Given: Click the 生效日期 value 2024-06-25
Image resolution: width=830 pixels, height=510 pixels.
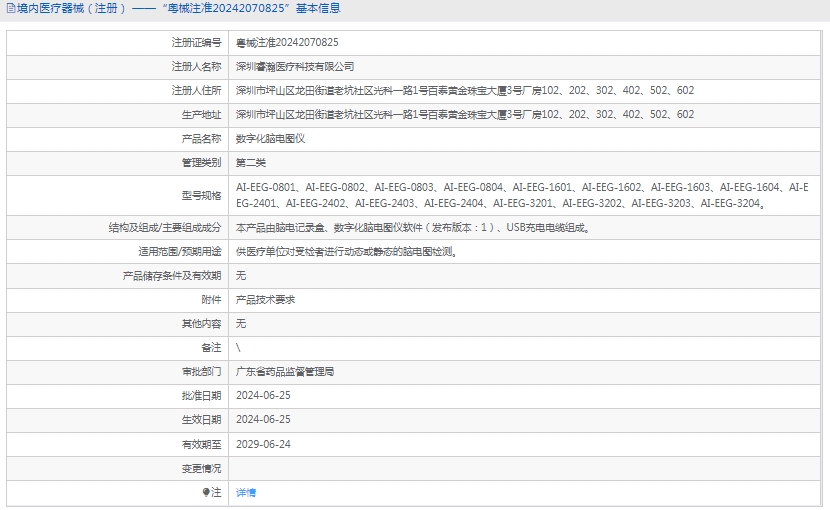Looking at the screenshot, I should click(263, 420).
